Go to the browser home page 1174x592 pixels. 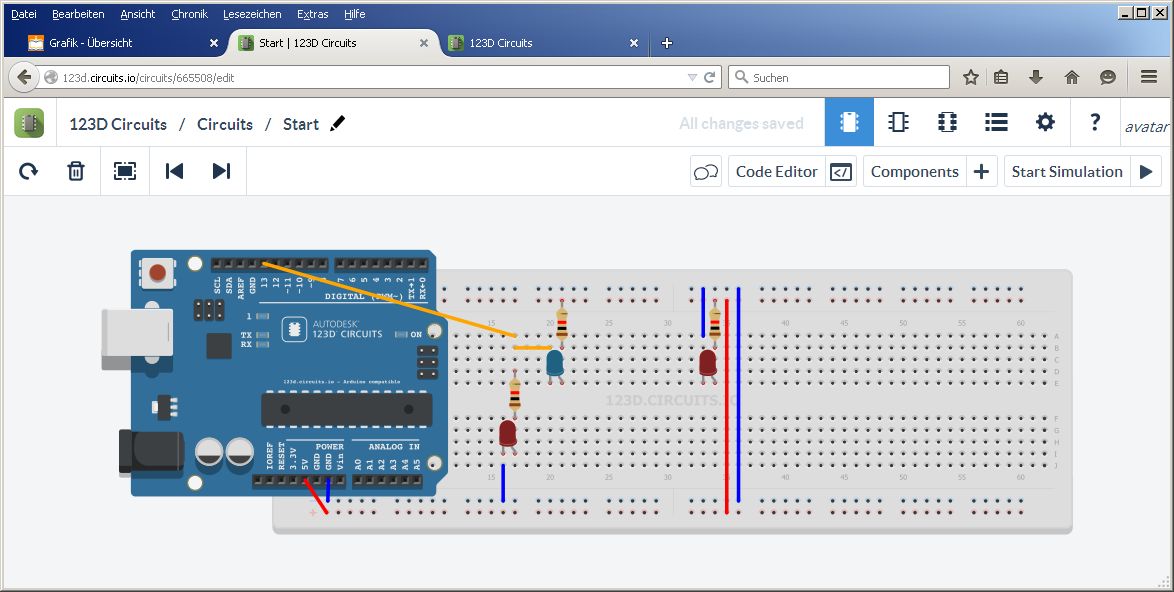point(1072,77)
